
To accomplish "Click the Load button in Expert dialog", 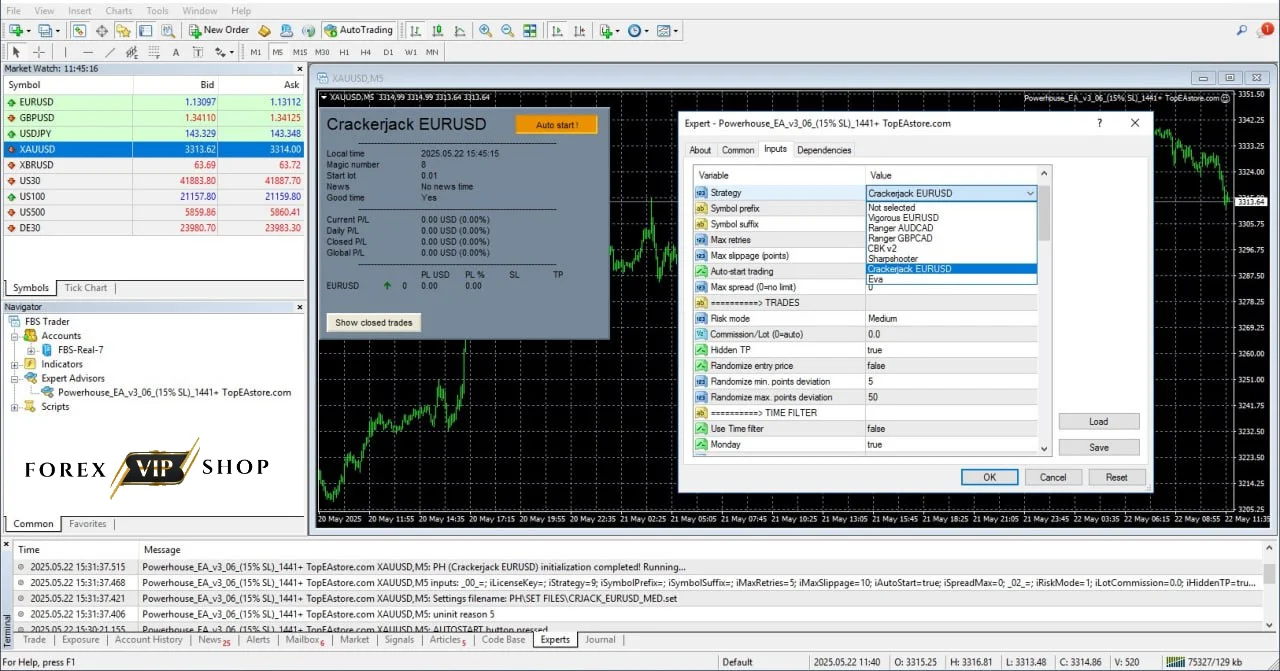I will pyautogui.click(x=1099, y=421).
